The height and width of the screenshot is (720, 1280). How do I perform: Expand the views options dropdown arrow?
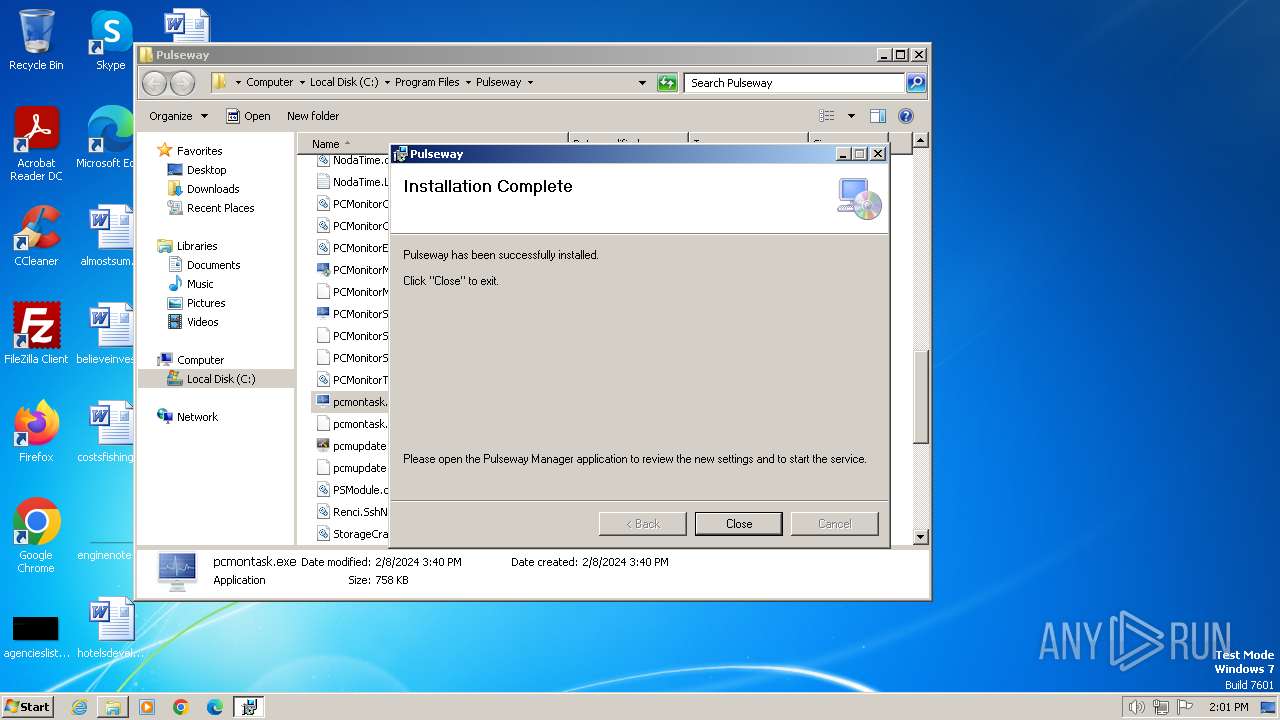coord(851,116)
